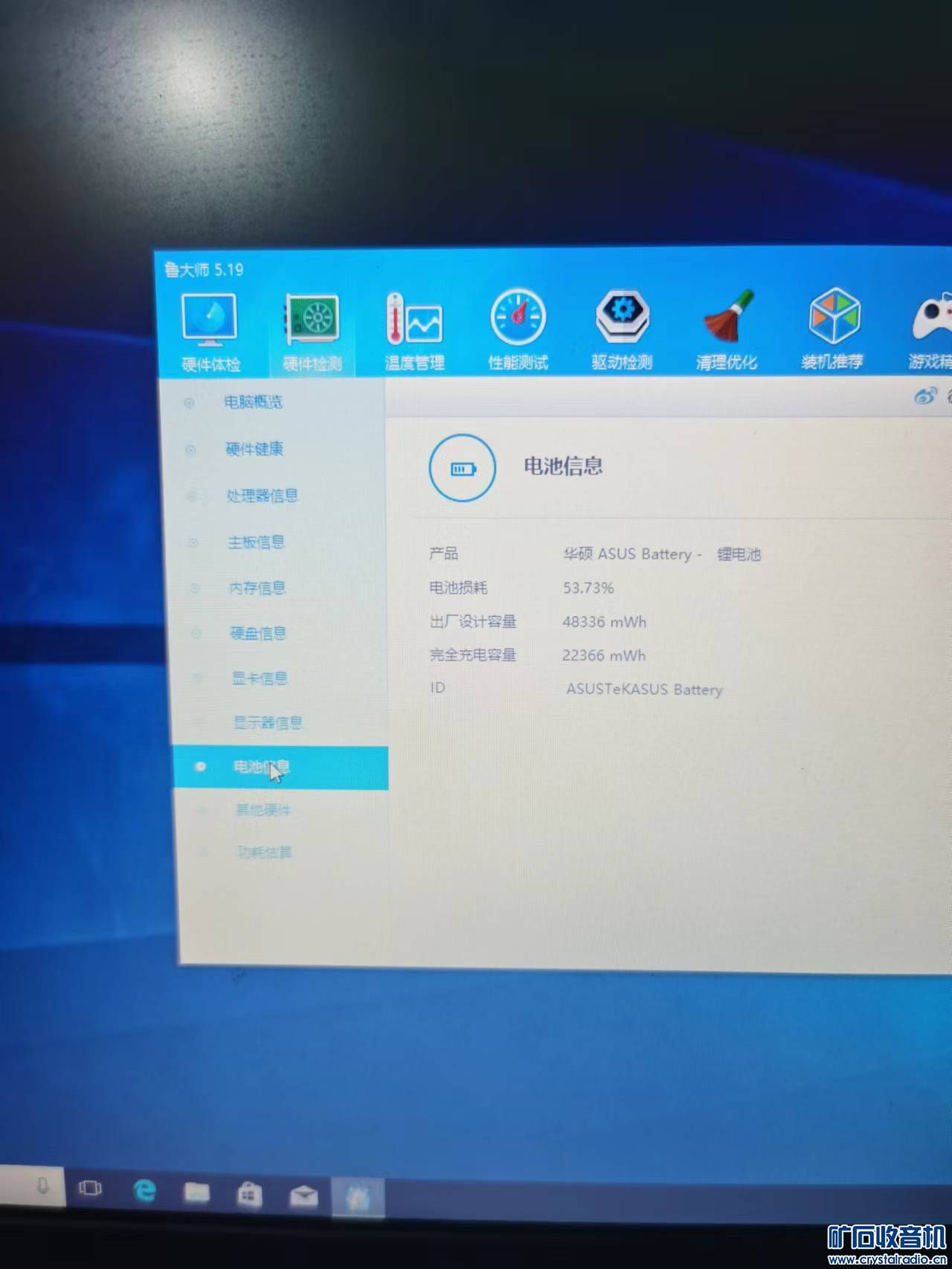Click the ID label in battery info
The image size is (952, 1269).
coord(437,687)
